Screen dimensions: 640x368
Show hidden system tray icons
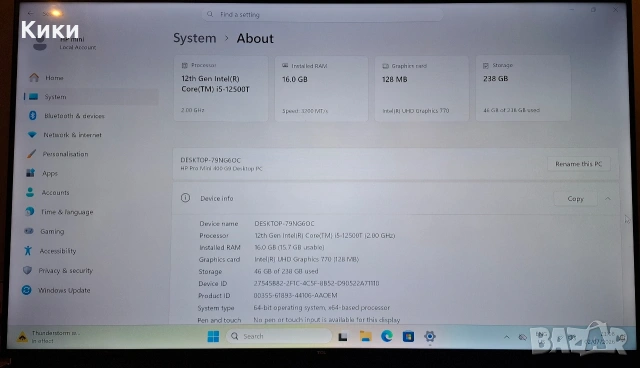(x=507, y=337)
